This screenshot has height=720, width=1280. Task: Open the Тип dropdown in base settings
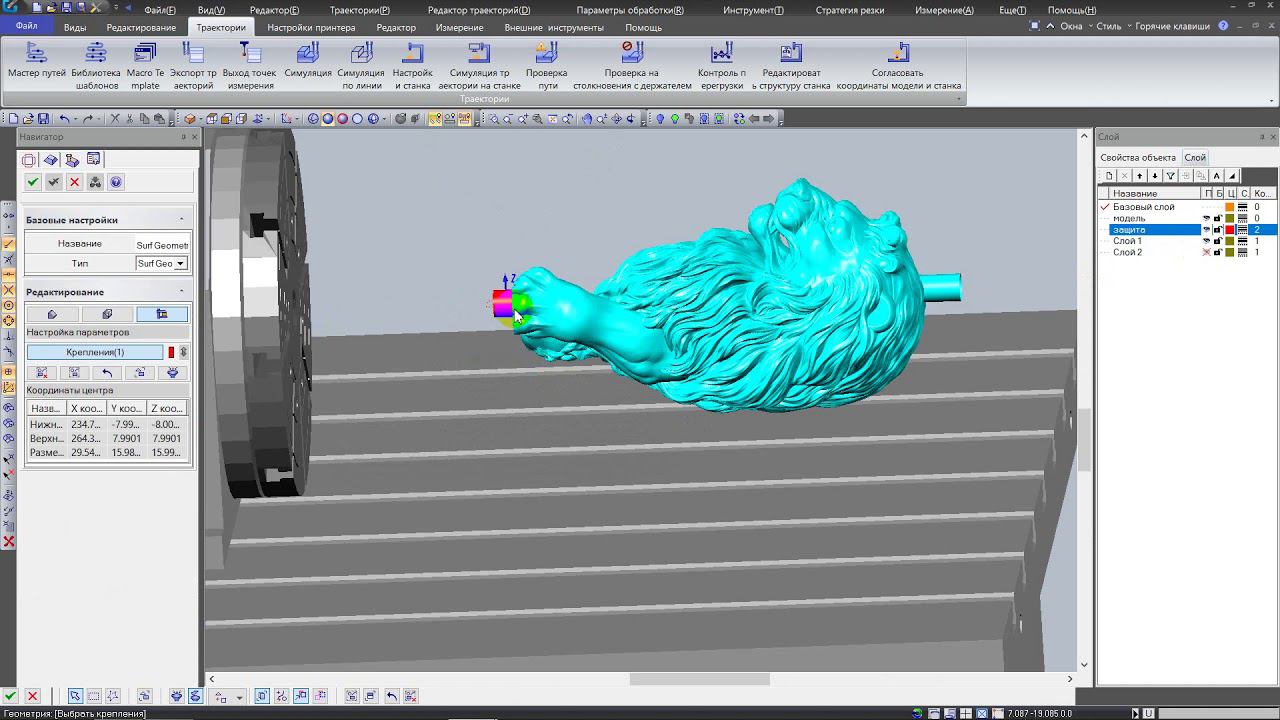[x=180, y=264]
